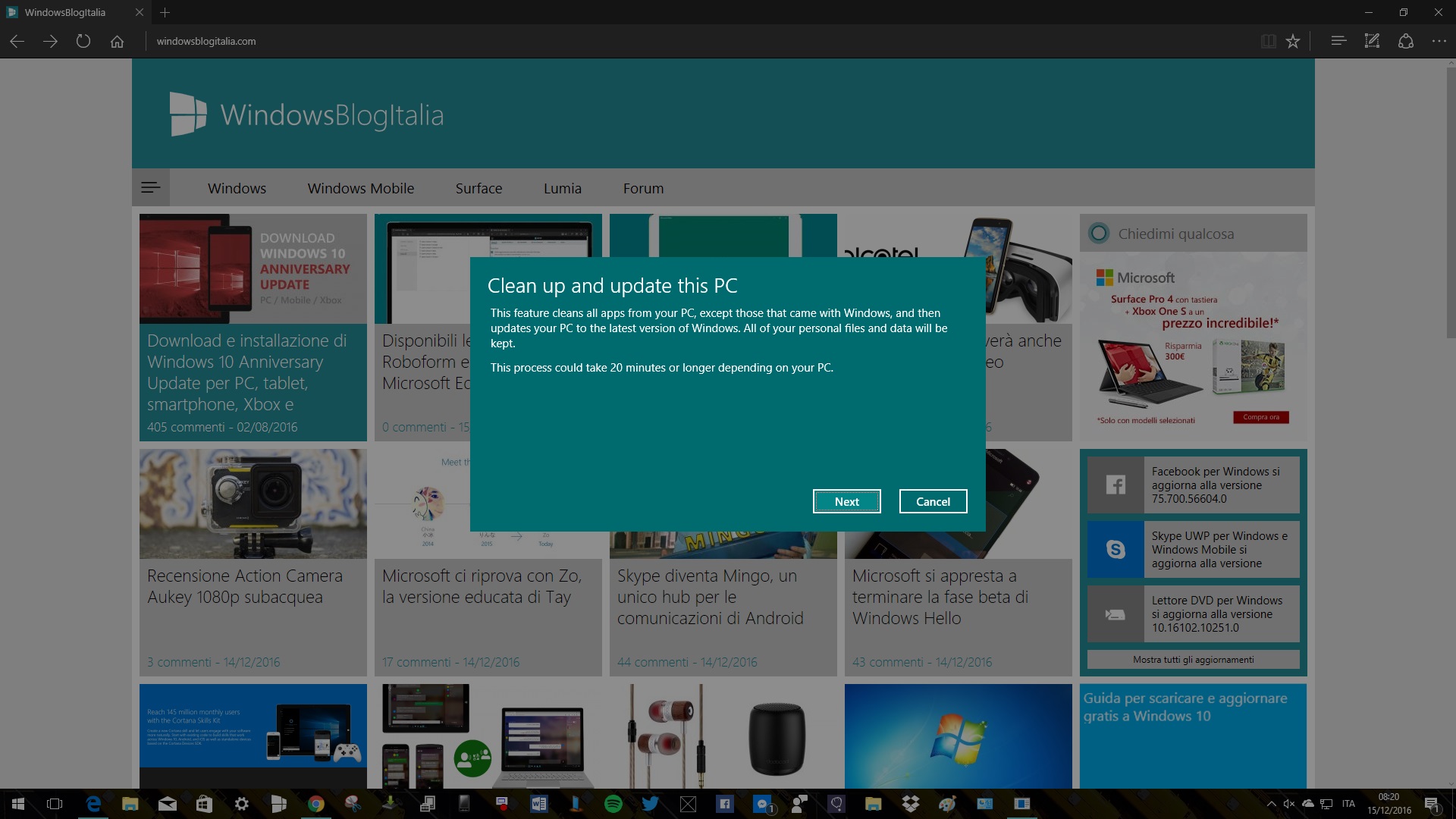
Task: Click the WindowsBlogItalia site logo
Action: point(306,115)
